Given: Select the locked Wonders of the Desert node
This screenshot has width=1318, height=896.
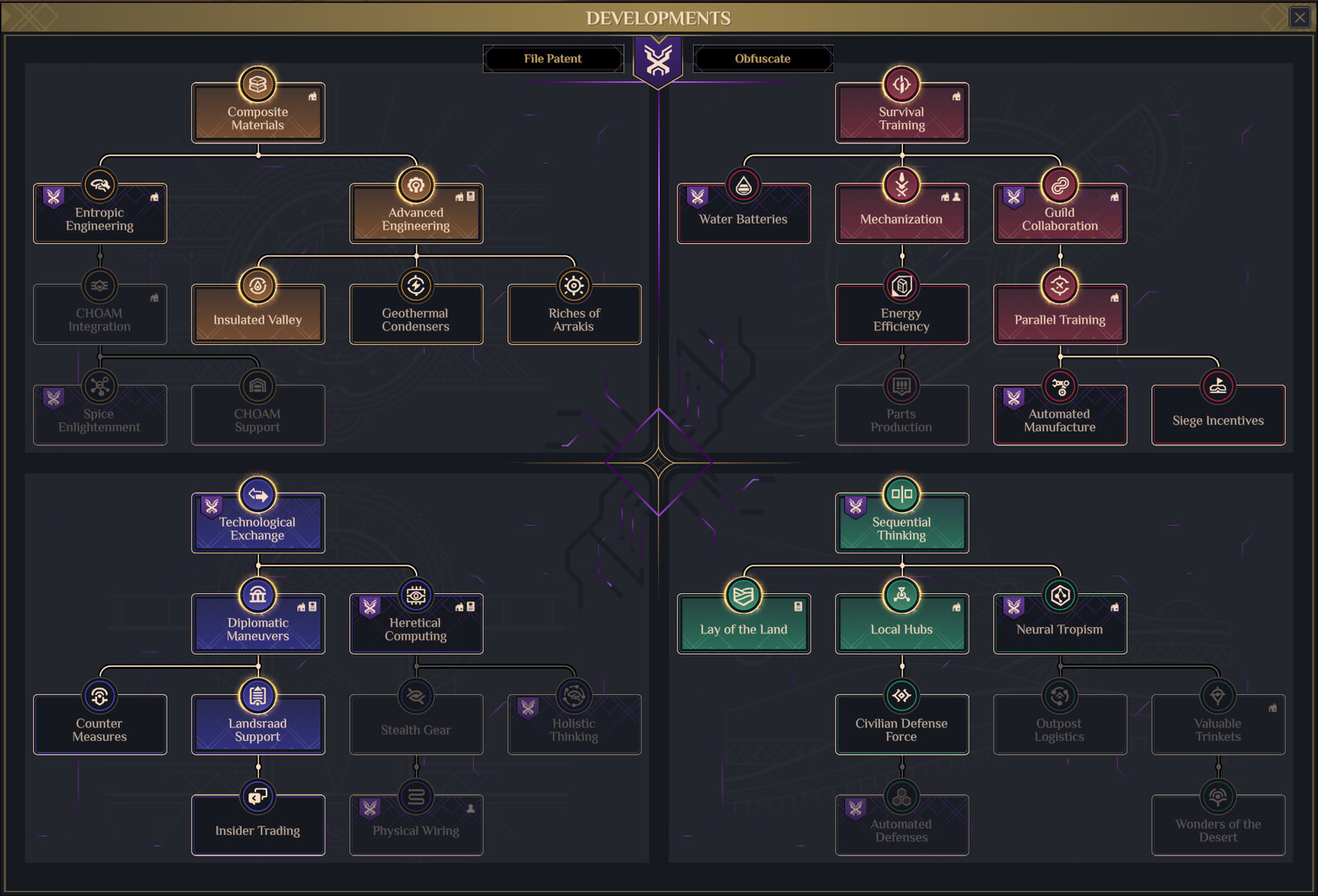Looking at the screenshot, I should 1218,830.
